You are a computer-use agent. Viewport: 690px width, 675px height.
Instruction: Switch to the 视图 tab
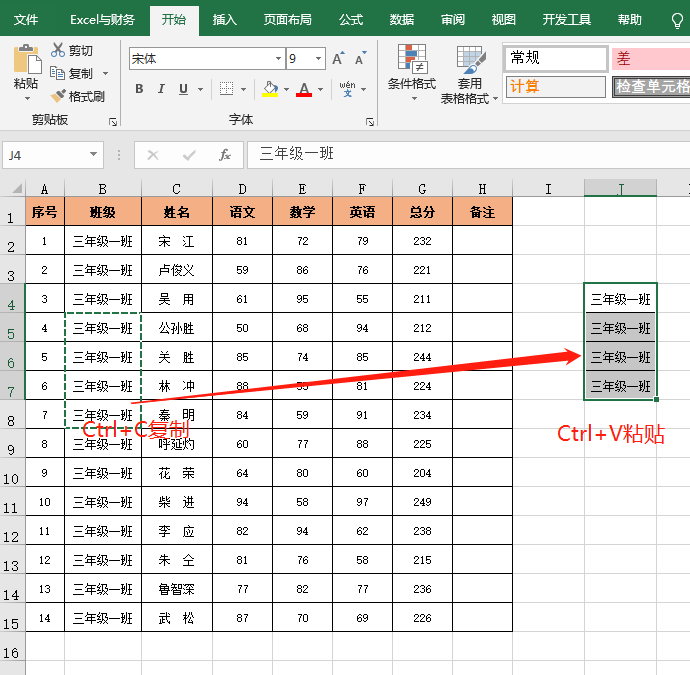(503, 20)
